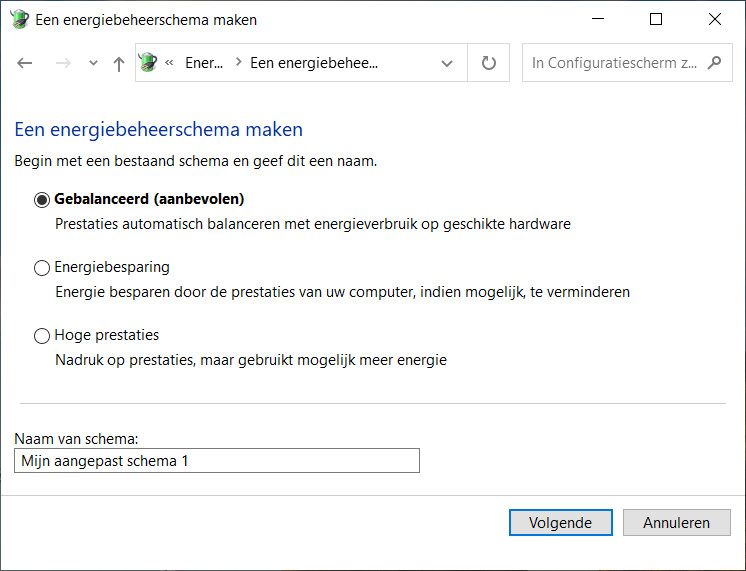The image size is (746, 571).
Task: Click the Ener... breadcrumb item
Action: coord(204,63)
